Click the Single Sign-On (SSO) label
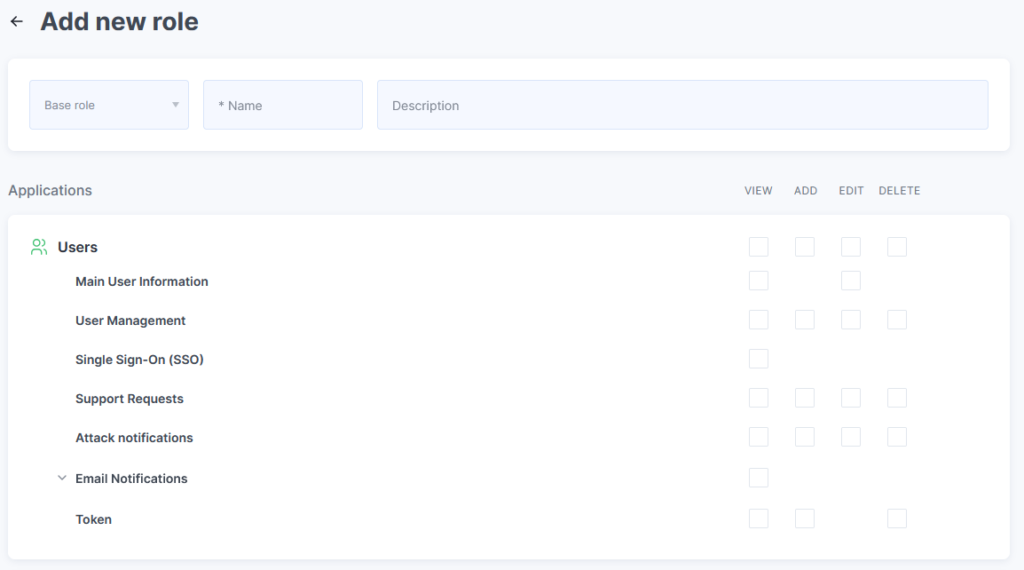The height and width of the screenshot is (570, 1024). 139,360
